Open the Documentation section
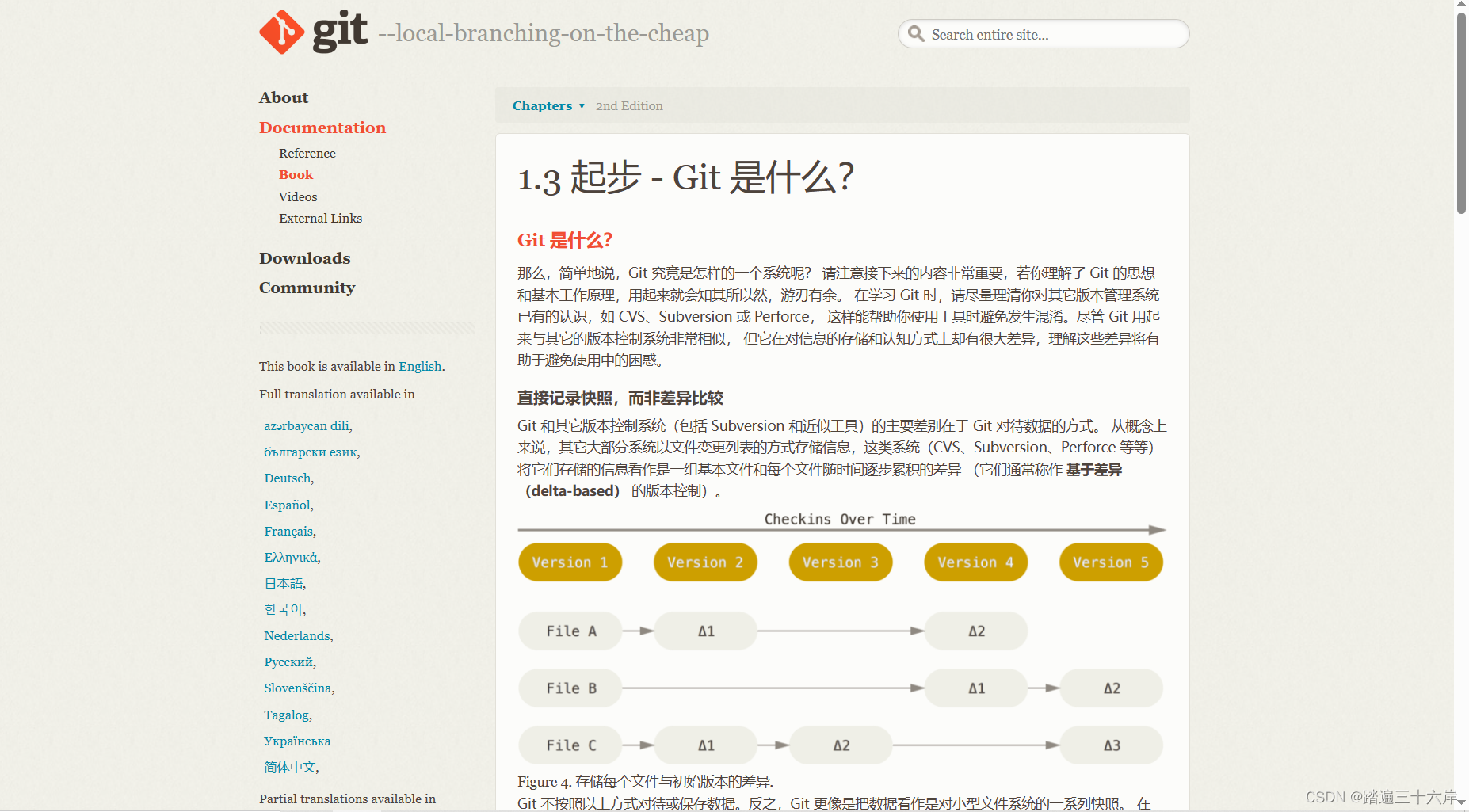This screenshot has width=1469, height=812. point(322,128)
